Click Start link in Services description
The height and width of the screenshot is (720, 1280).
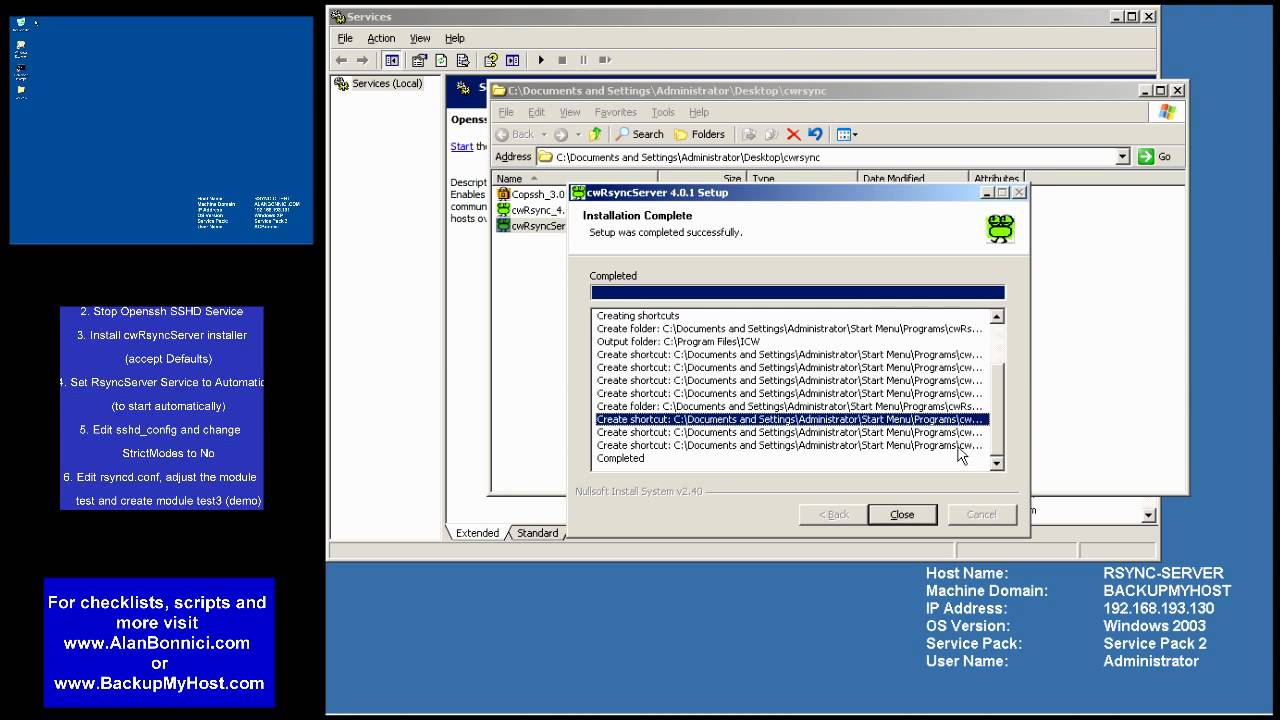tap(462, 146)
